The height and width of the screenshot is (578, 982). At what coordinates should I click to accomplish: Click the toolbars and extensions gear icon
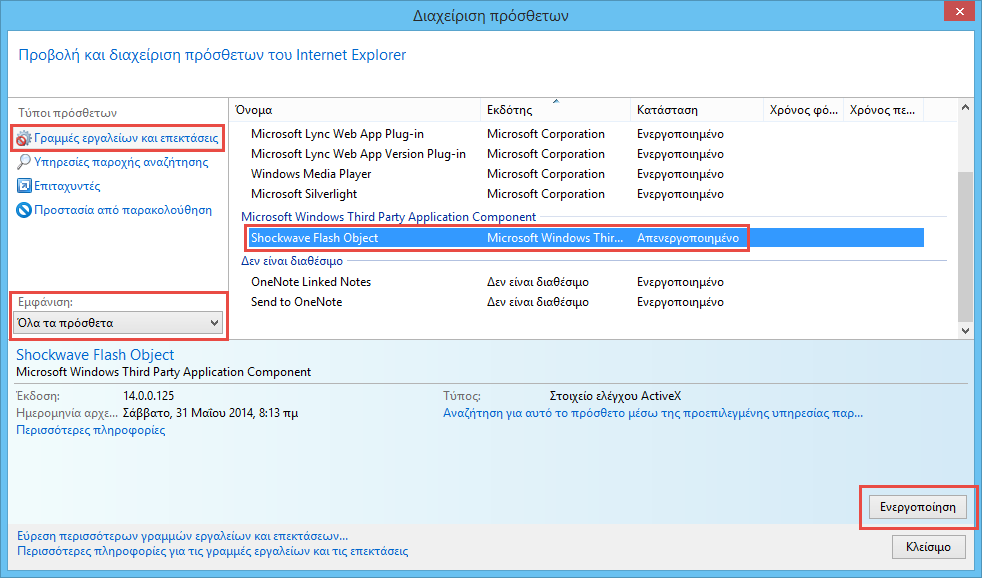coord(24,138)
